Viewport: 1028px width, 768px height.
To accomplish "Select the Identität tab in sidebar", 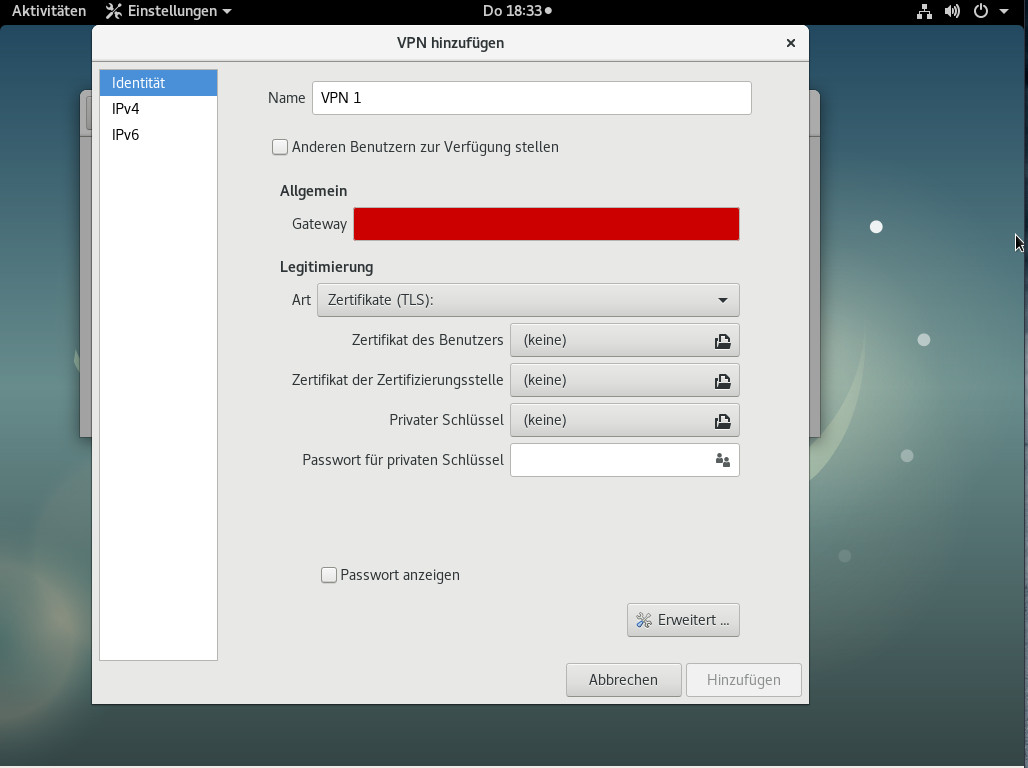I will tap(158, 83).
